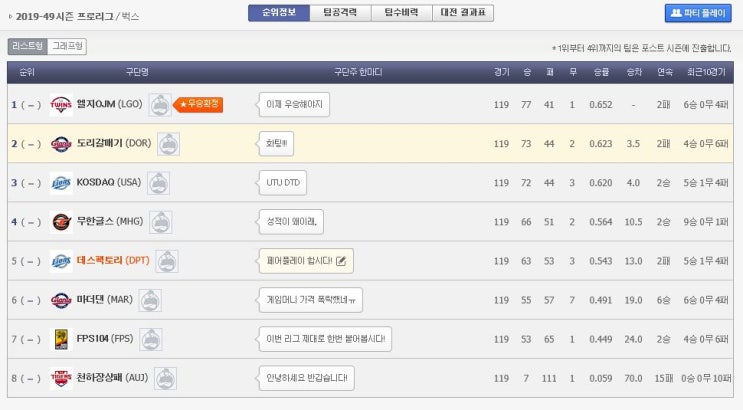Click the 우승확정 badge
The height and width of the screenshot is (410, 743).
[198, 104]
